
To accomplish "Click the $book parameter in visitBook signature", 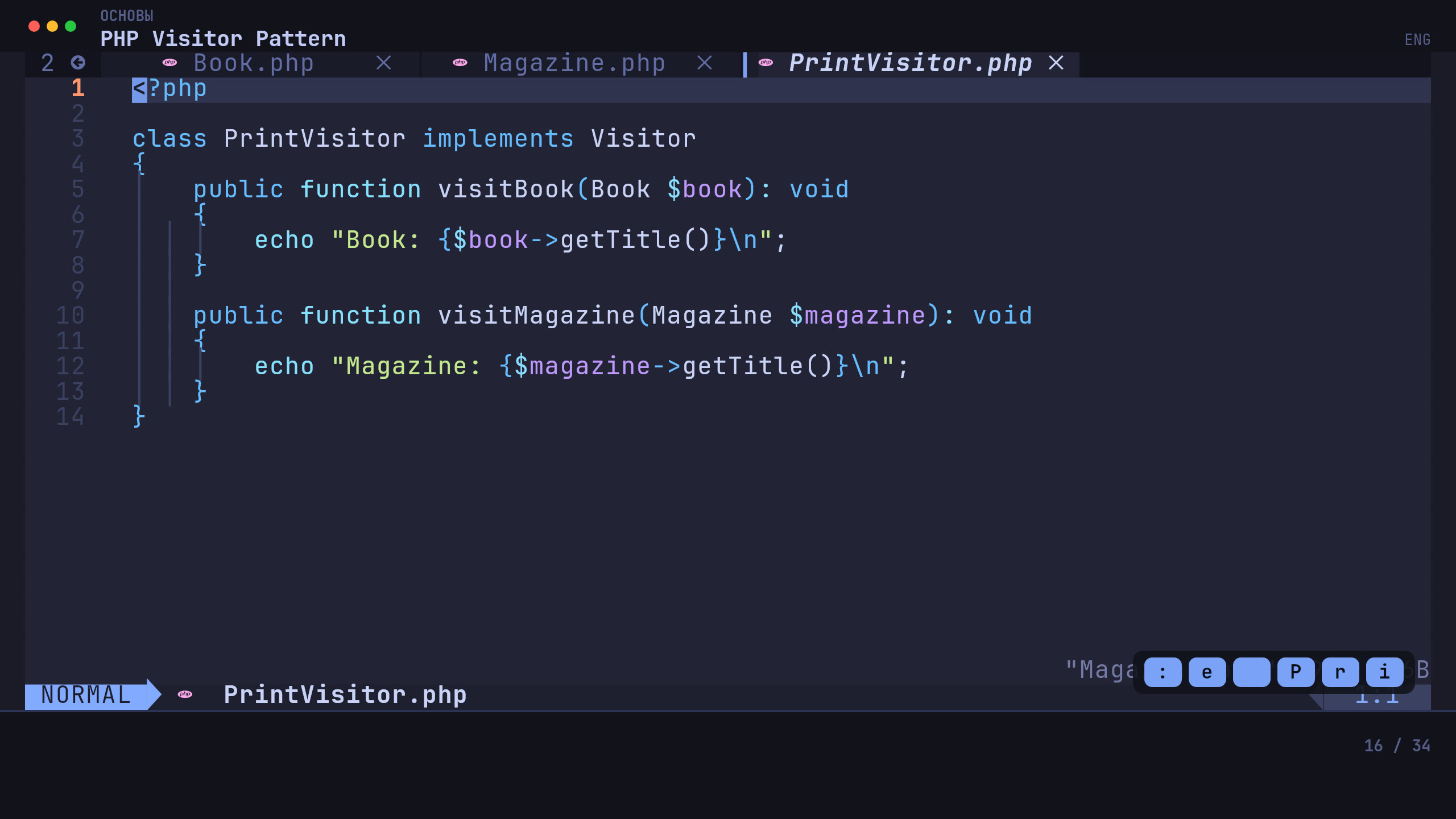I will click(x=705, y=189).
